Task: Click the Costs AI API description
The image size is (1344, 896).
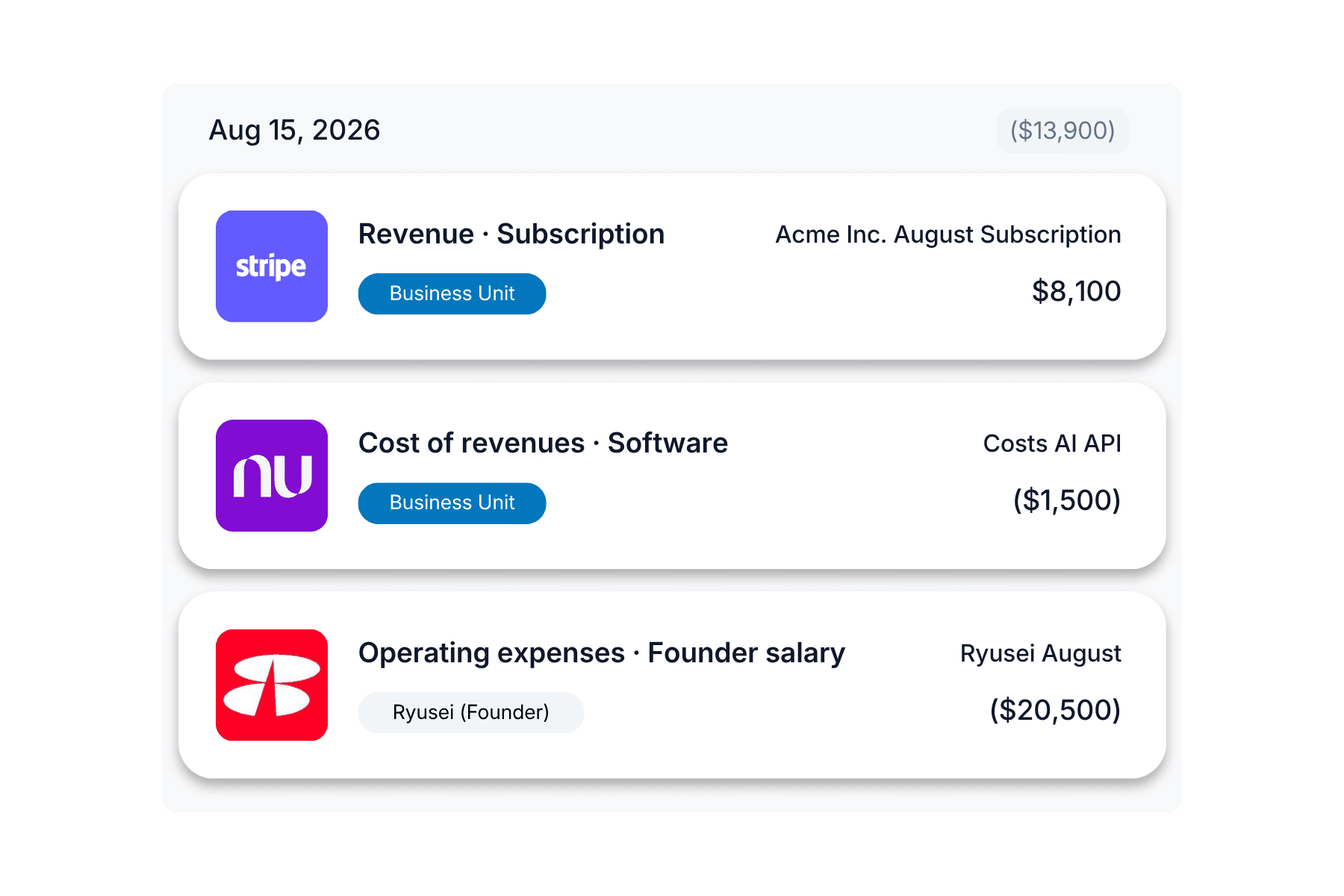Action: (1052, 444)
